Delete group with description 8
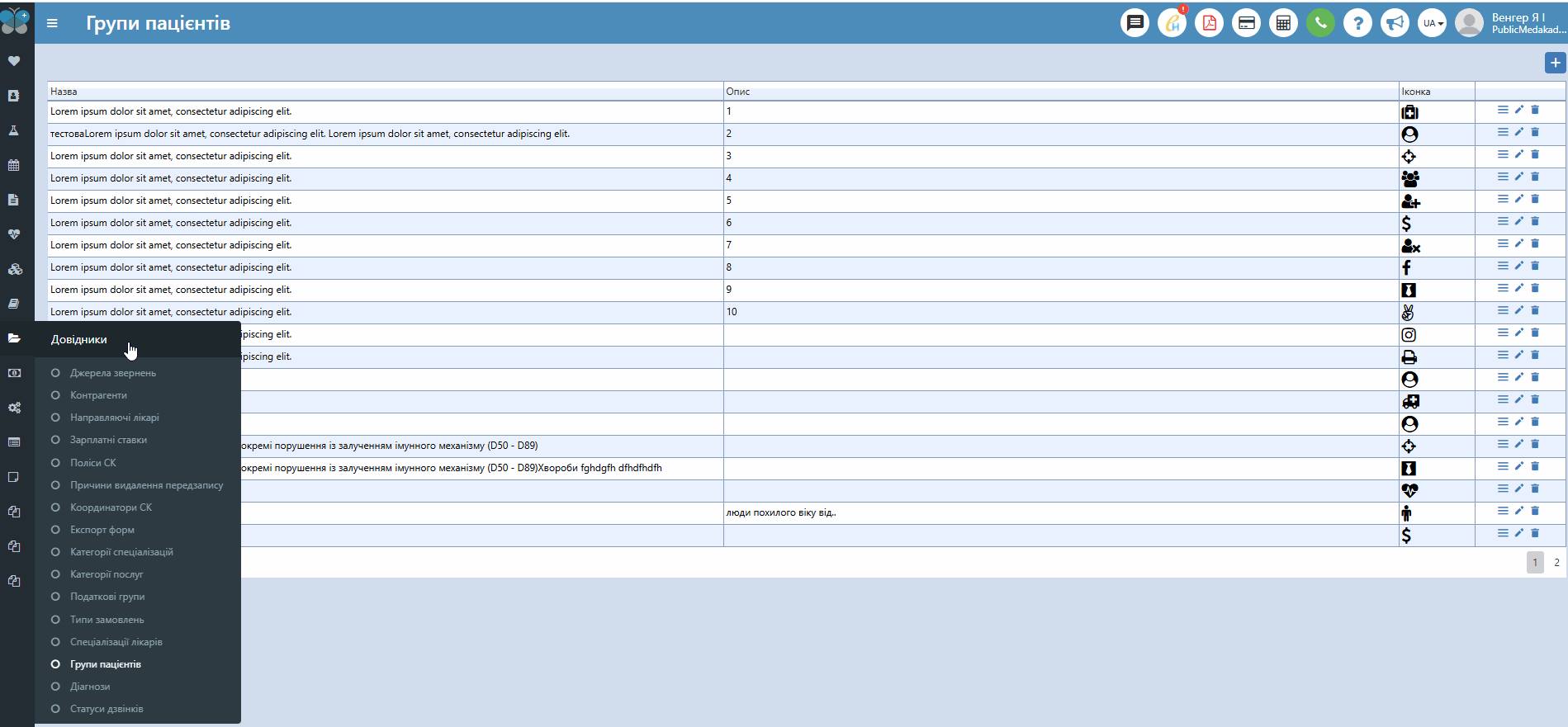The image size is (1568, 727). (1535, 266)
